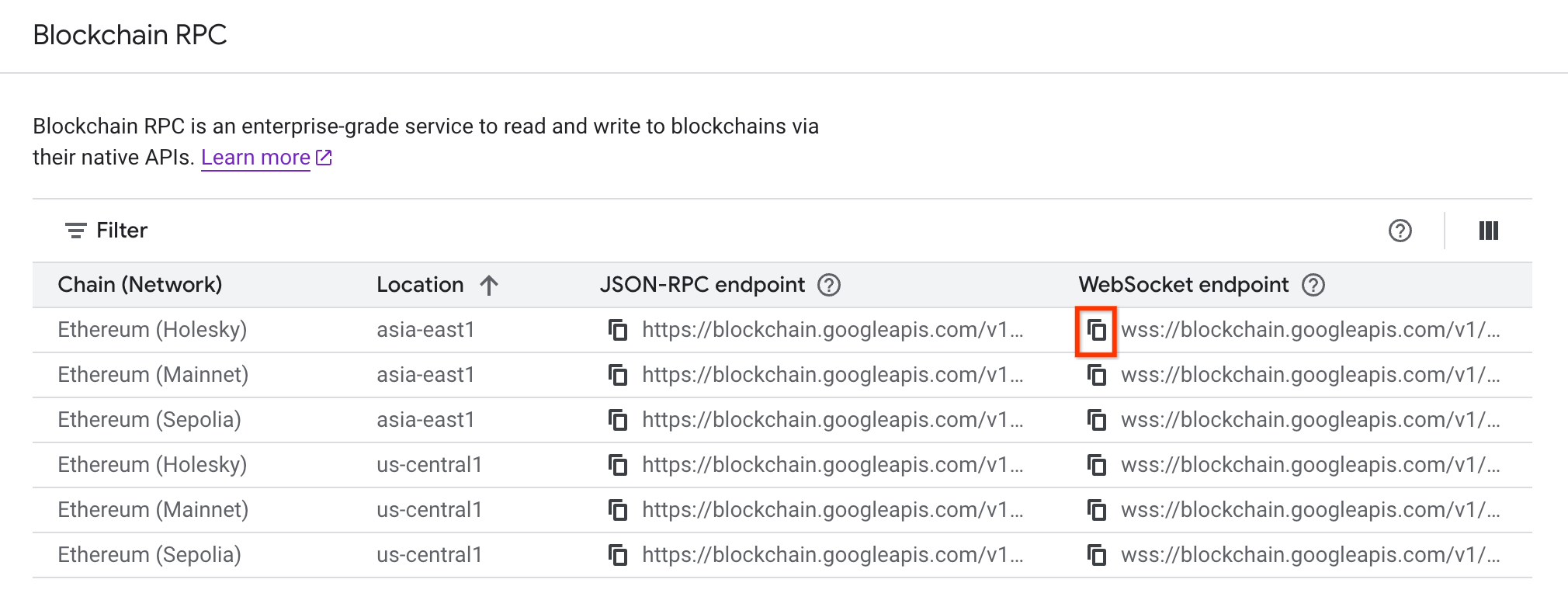Toggle the Location column sort order
This screenshot has height=600, width=1568.
click(487, 285)
